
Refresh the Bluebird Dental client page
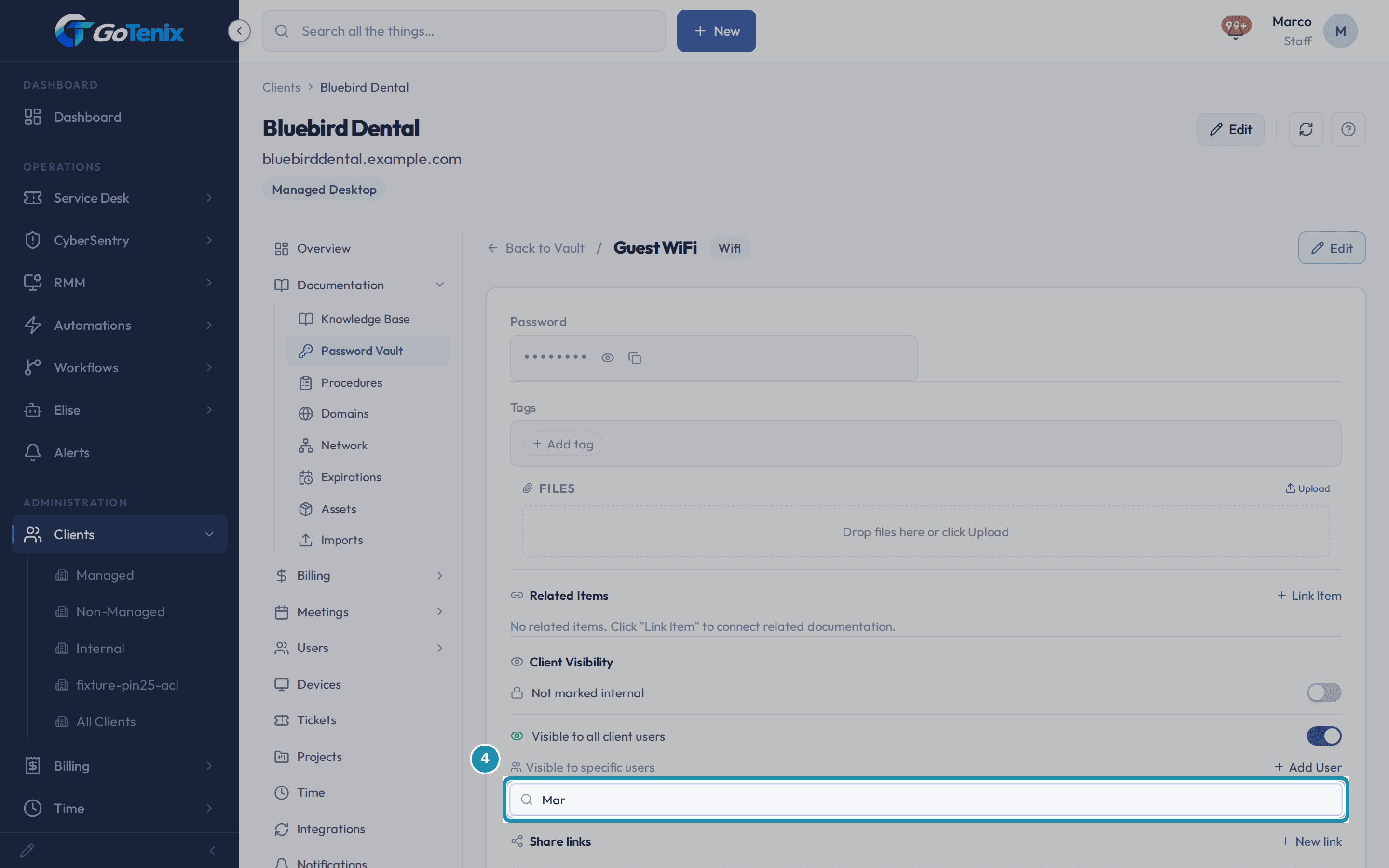[1306, 129]
